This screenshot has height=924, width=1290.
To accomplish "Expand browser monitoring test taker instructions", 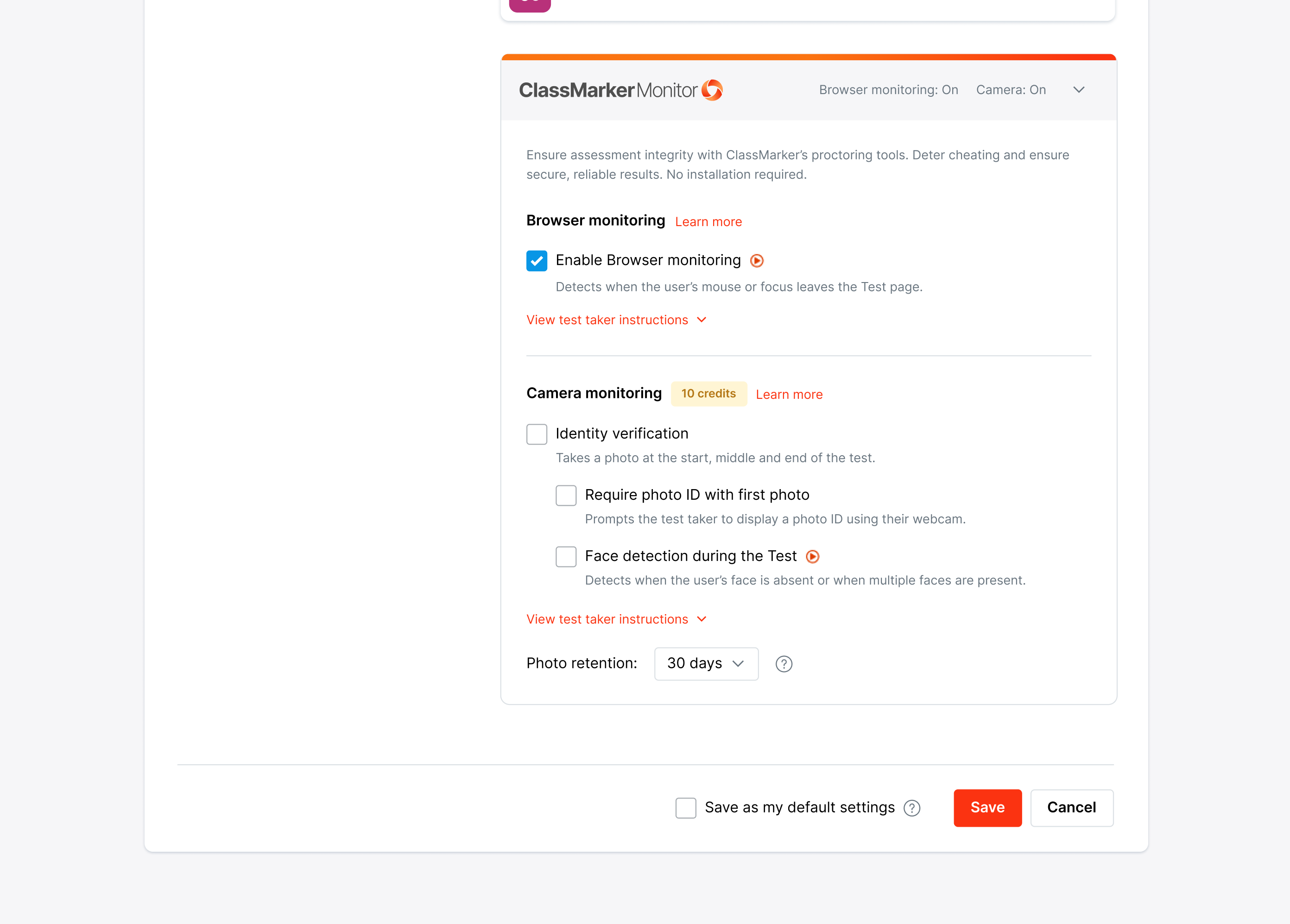I will coord(616,320).
